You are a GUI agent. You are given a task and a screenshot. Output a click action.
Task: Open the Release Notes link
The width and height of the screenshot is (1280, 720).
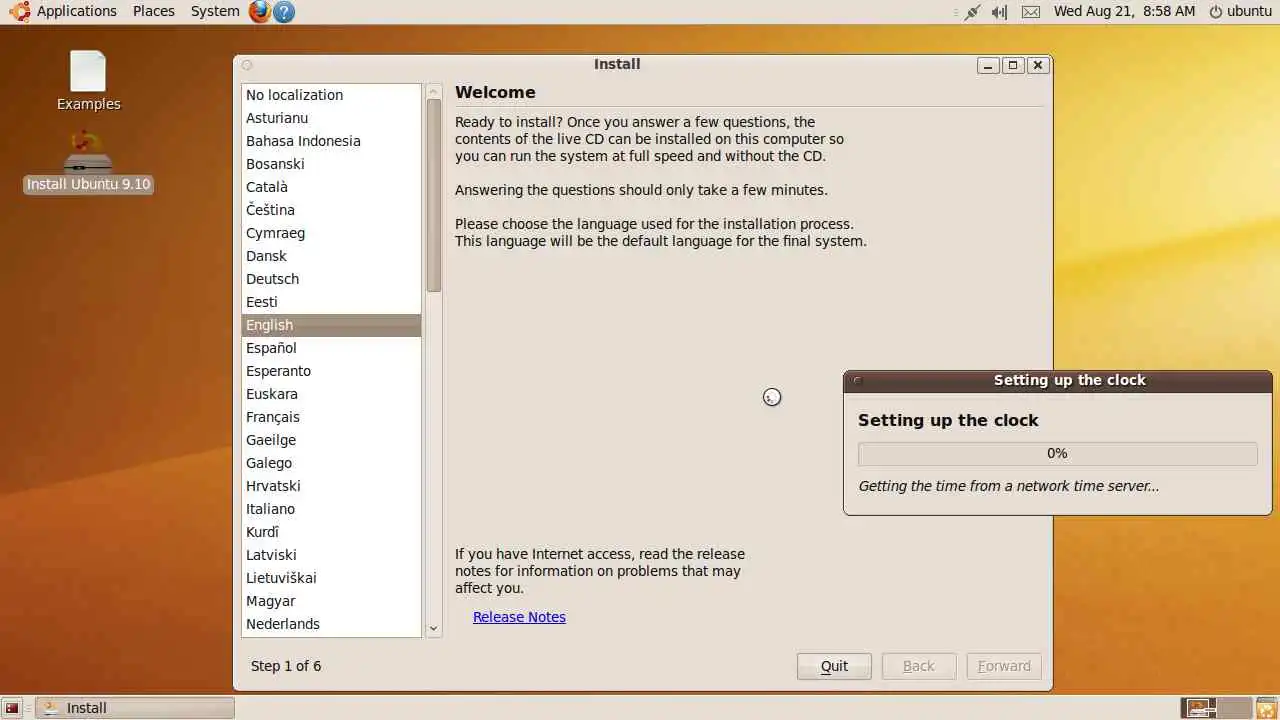pos(519,617)
